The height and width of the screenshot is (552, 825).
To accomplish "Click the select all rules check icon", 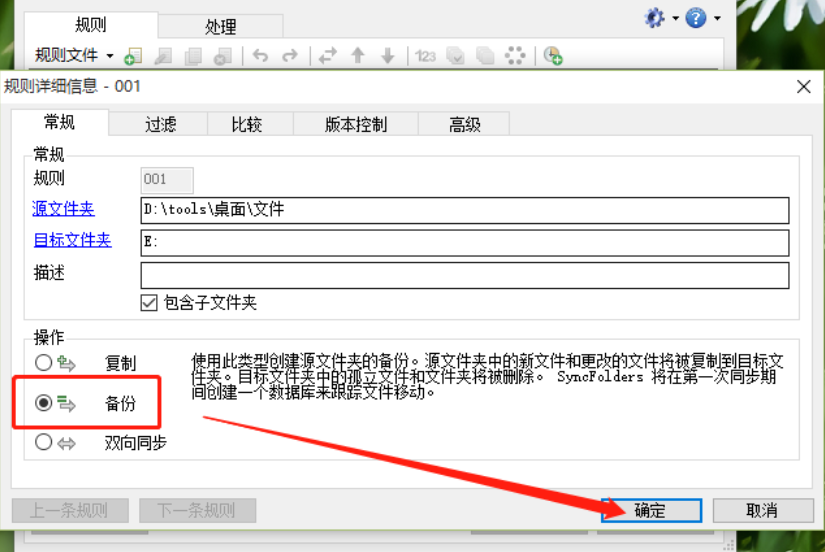I will (x=455, y=56).
